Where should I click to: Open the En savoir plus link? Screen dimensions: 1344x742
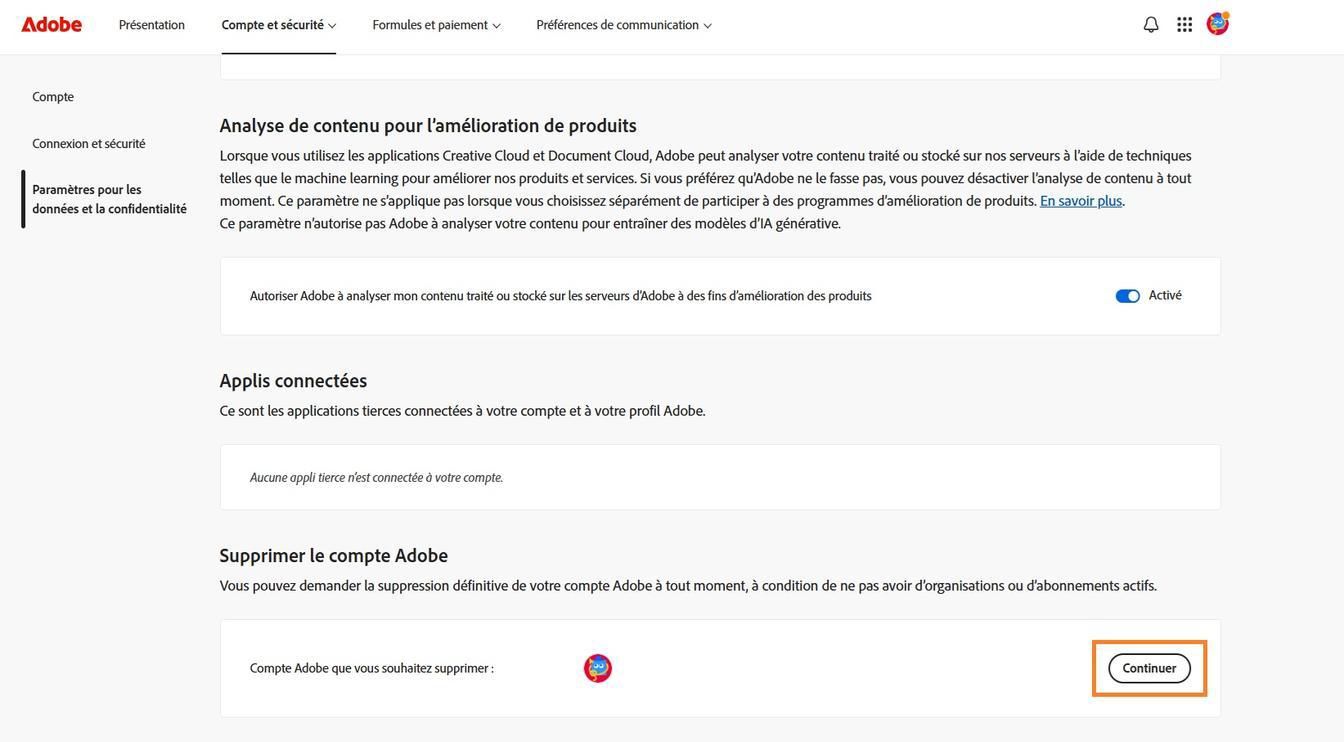tap(1081, 200)
